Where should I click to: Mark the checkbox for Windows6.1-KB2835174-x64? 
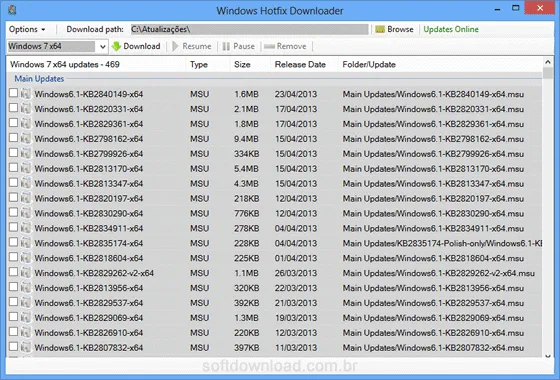click(x=14, y=242)
